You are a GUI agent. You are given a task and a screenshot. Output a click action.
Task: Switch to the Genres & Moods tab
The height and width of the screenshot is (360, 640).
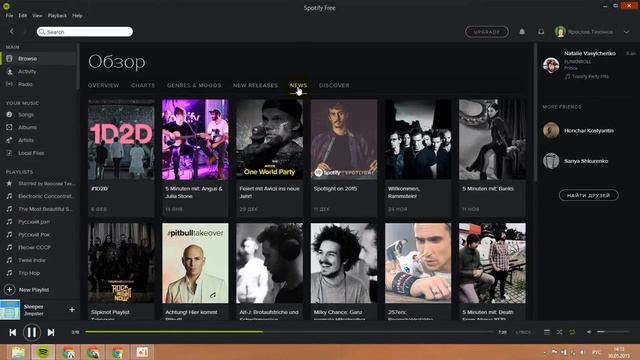pos(194,85)
